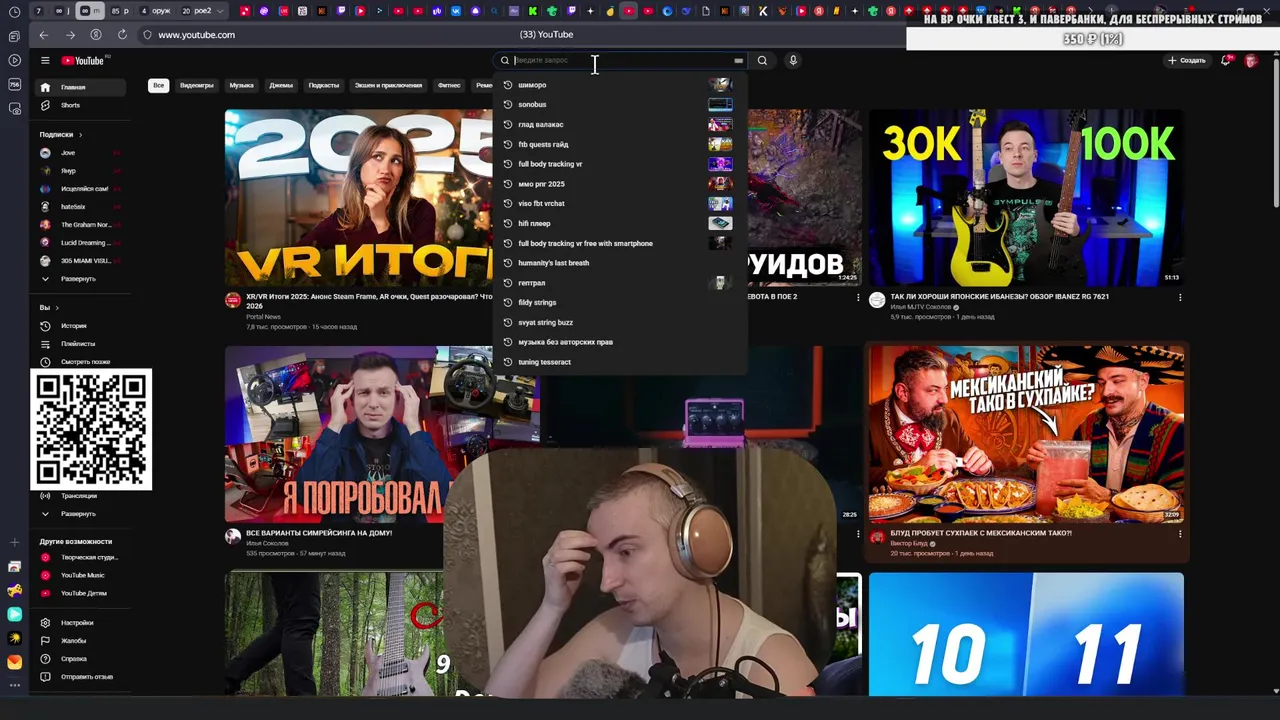Select the Музыка filter chip

(x=242, y=86)
